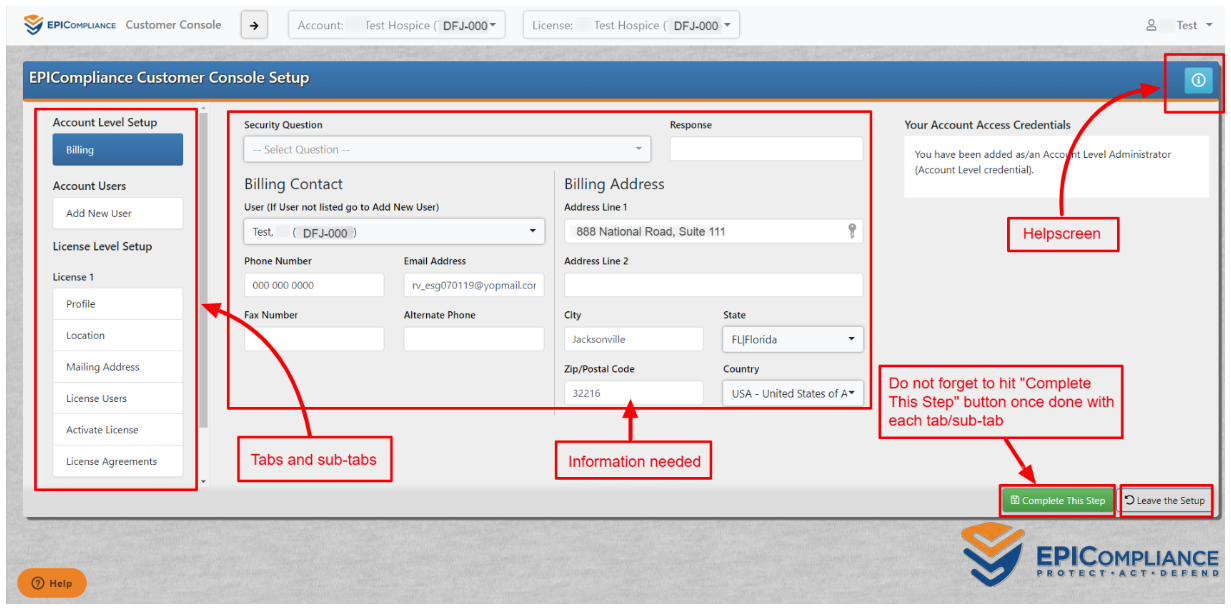
Task: Click the License 1 label
Action: [x=73, y=277]
